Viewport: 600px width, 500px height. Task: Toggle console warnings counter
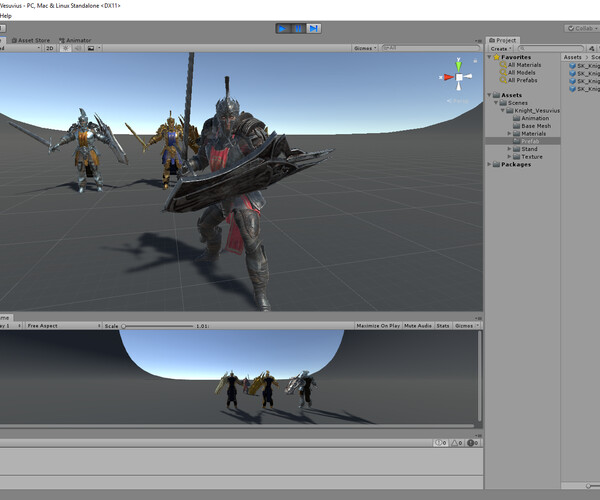[x=457, y=443]
